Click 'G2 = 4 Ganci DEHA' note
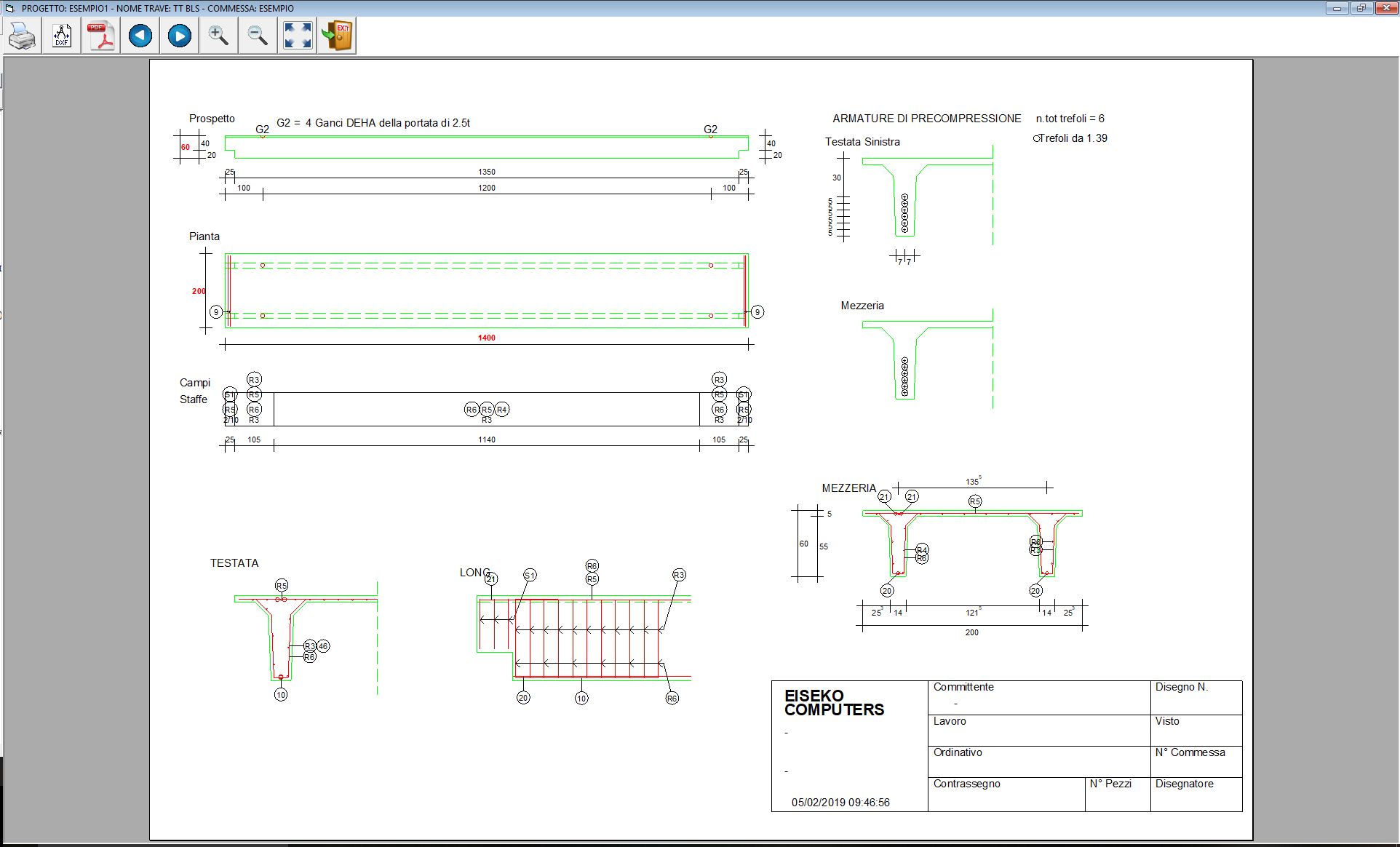The image size is (1400, 847). 373,123
